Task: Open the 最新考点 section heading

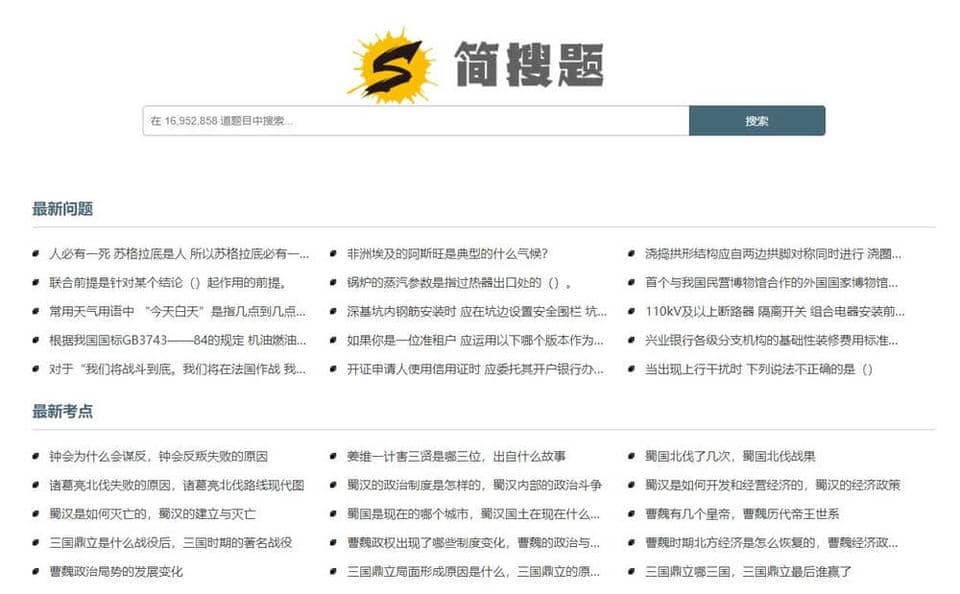Action: click(x=62, y=411)
